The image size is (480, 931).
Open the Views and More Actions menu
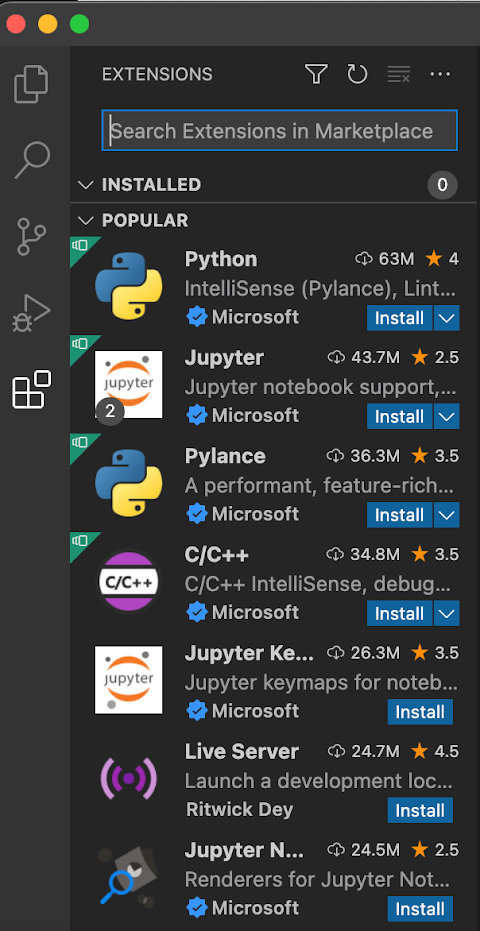coord(440,74)
